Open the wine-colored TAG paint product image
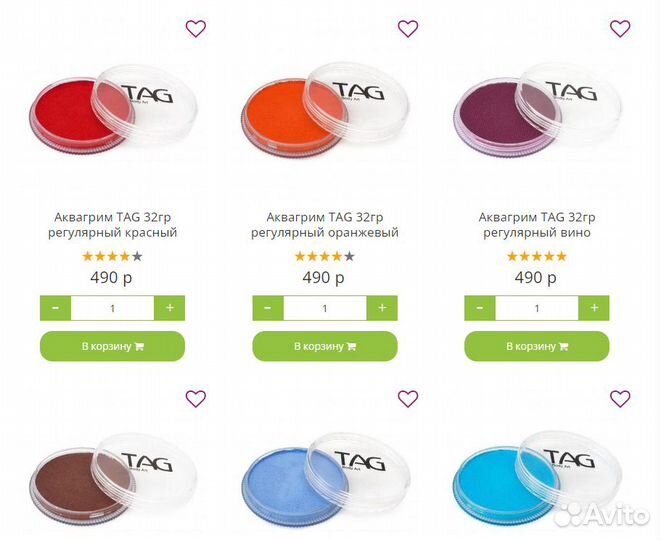 pos(538,112)
